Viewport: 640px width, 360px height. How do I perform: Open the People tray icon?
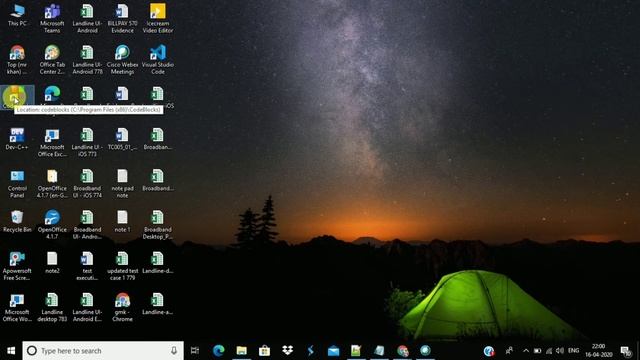[509, 351]
